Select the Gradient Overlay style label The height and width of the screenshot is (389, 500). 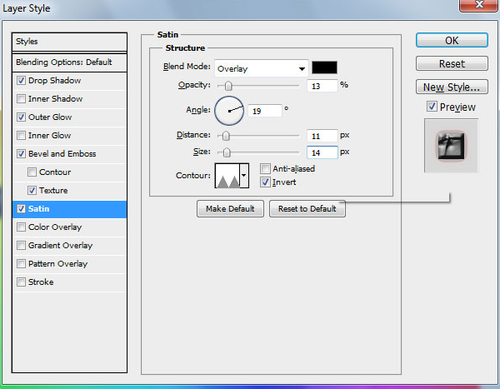[60, 245]
